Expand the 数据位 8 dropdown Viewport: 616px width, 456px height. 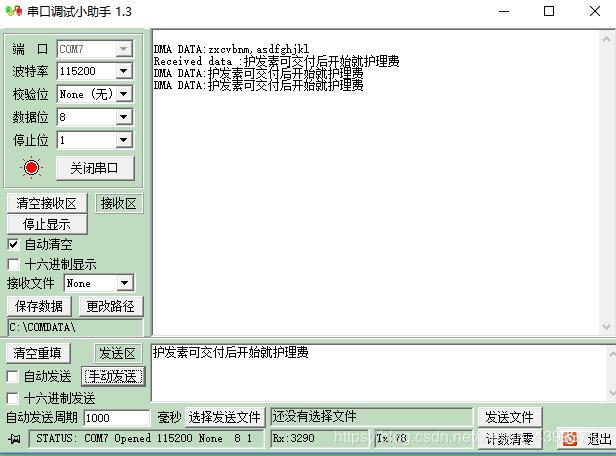[123, 117]
